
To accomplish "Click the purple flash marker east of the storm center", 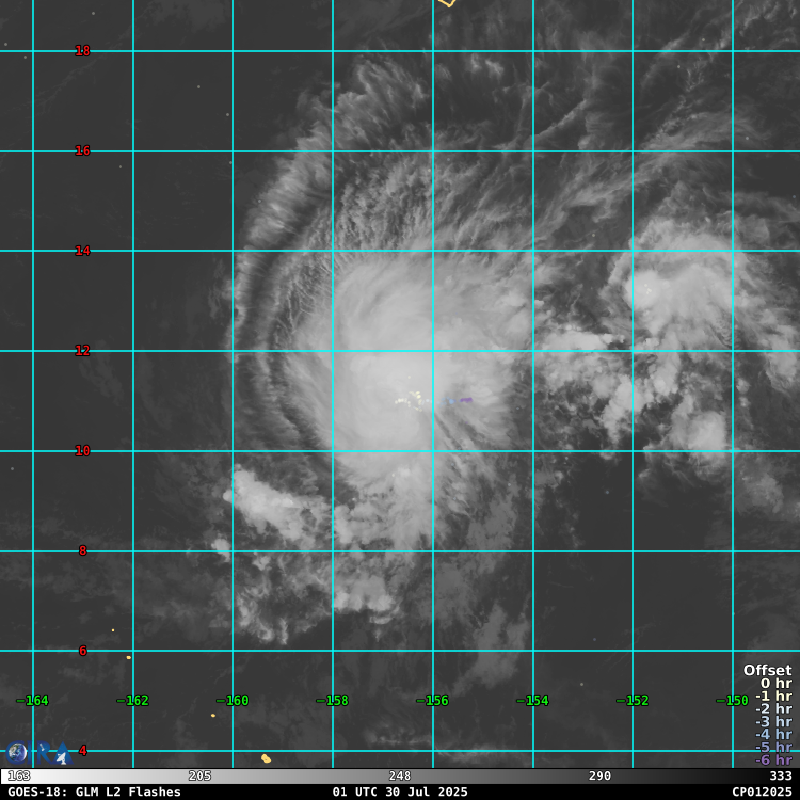I will coord(465,400).
